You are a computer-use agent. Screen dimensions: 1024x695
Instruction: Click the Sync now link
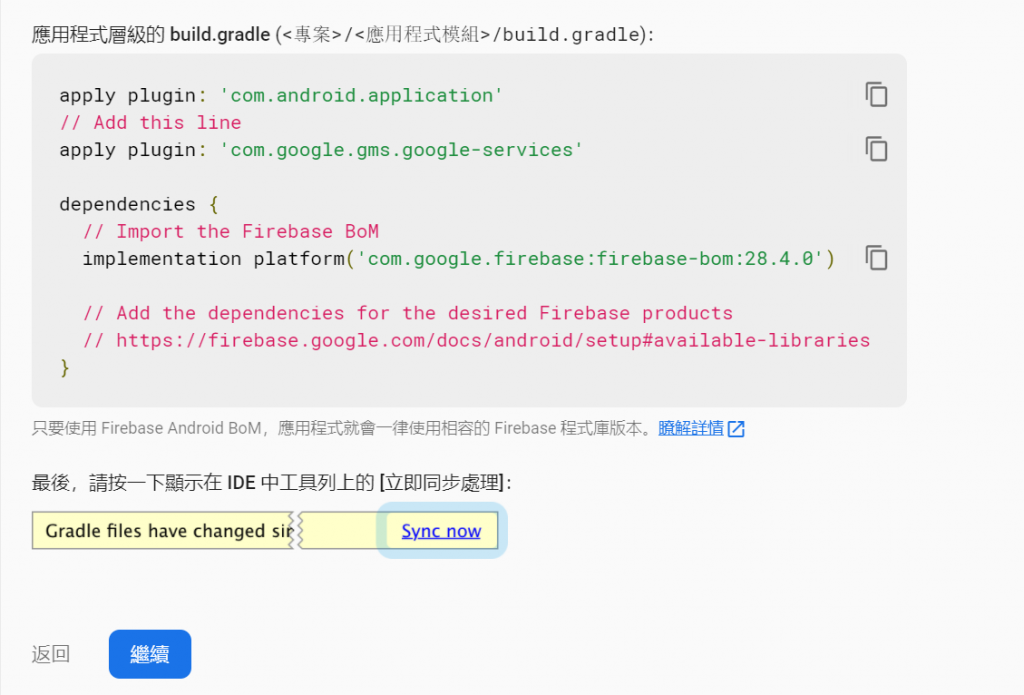[x=441, y=531]
